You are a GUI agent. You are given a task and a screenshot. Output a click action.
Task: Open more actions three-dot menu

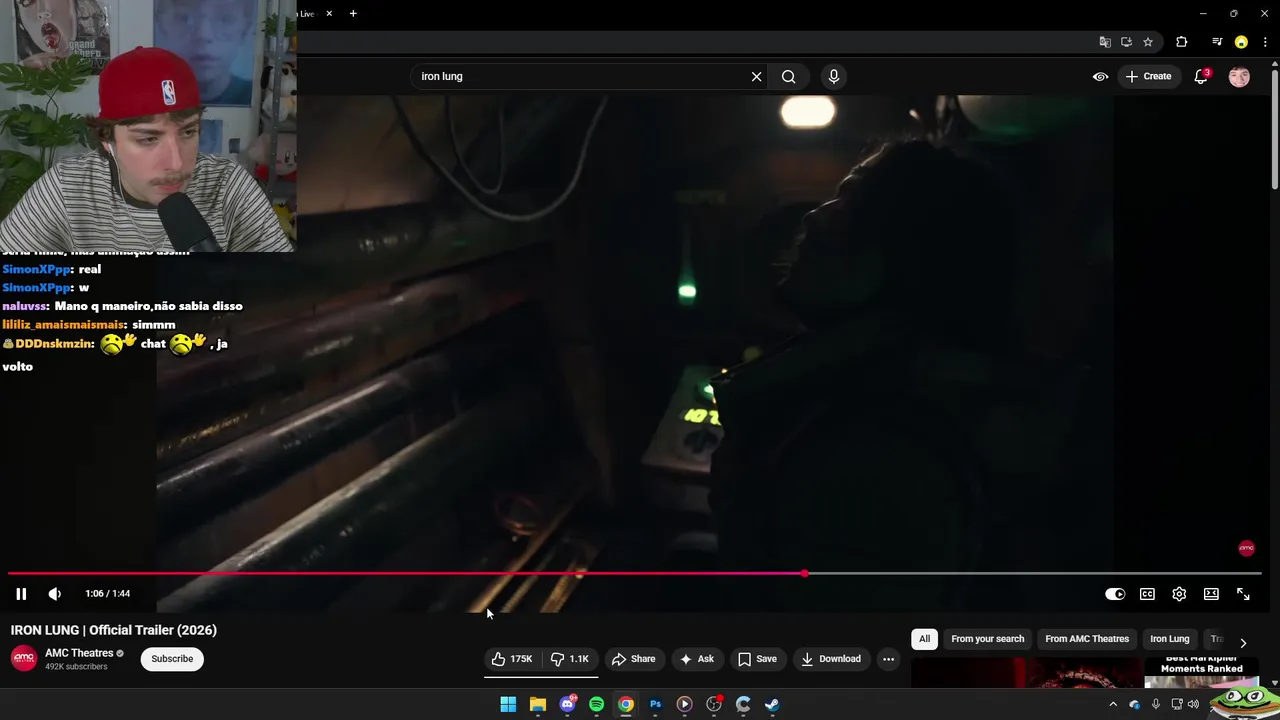888,659
